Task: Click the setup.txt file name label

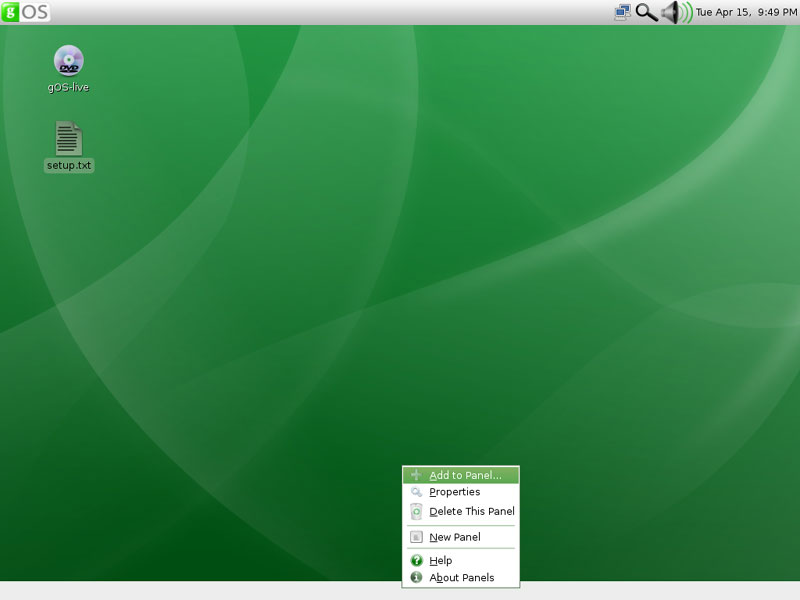Action: tap(69, 165)
